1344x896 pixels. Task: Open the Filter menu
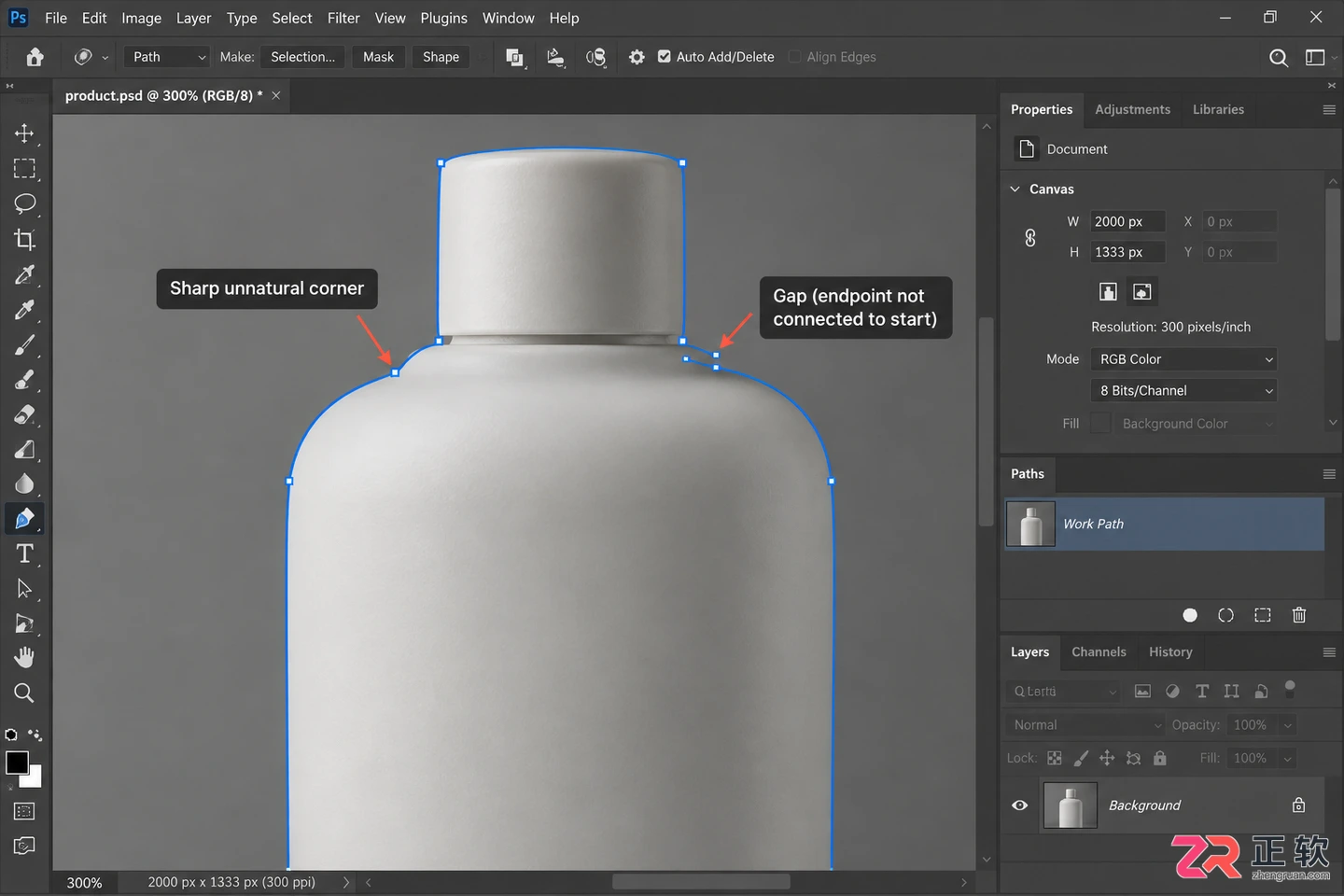[x=343, y=18]
